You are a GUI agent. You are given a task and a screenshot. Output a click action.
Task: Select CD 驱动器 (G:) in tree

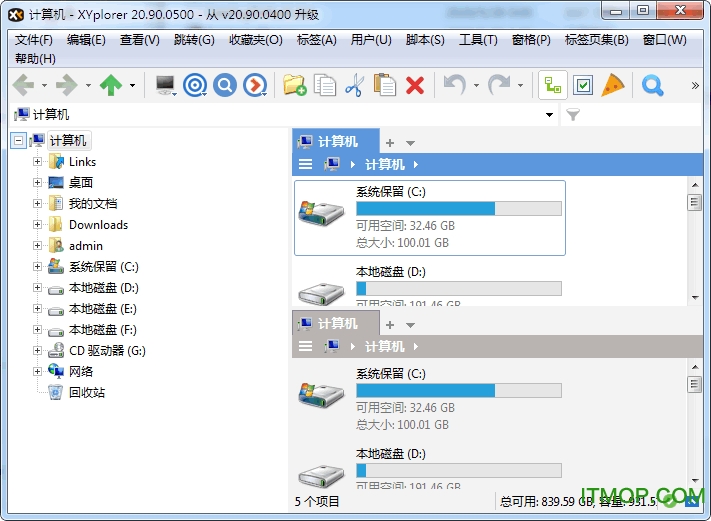coord(107,351)
